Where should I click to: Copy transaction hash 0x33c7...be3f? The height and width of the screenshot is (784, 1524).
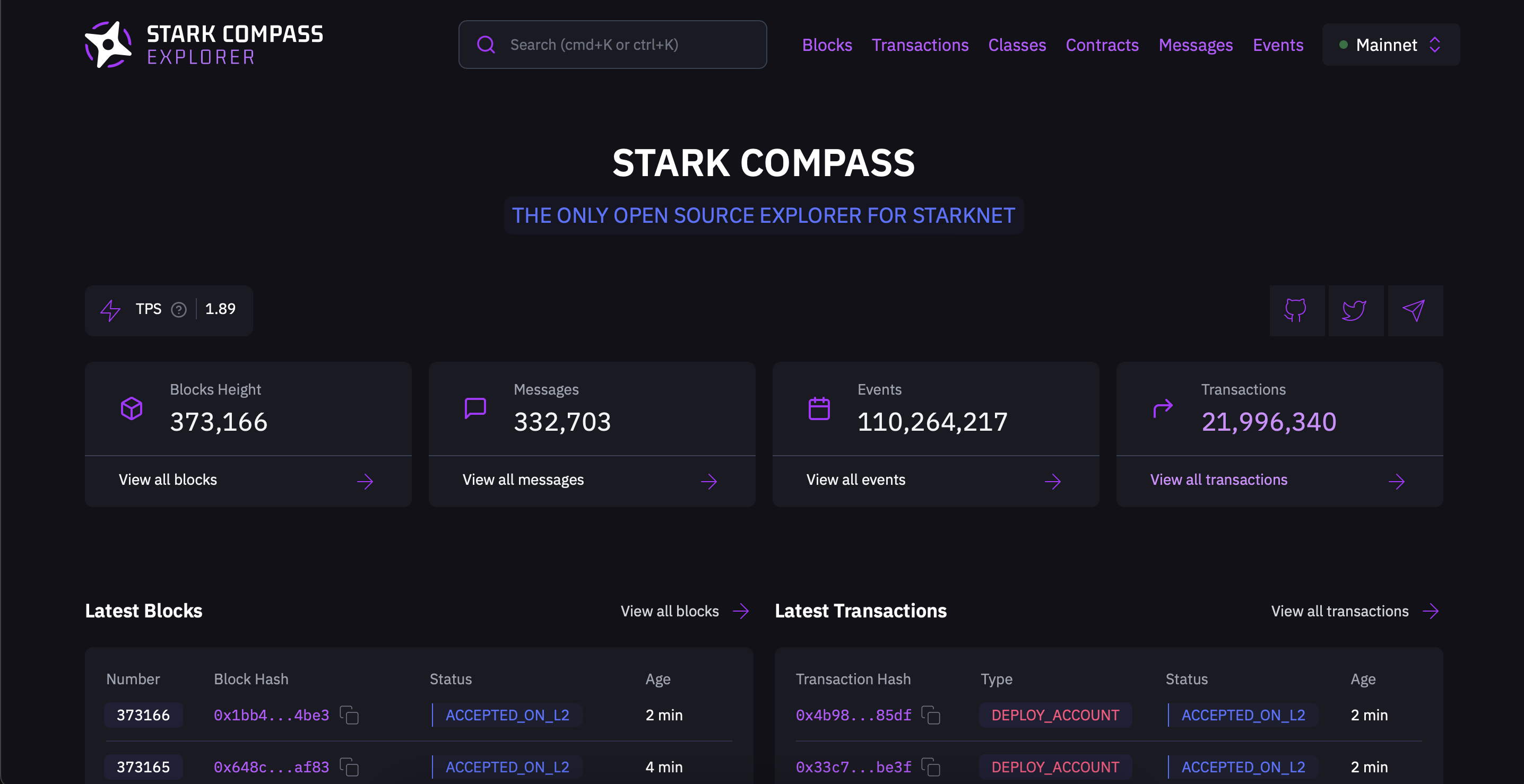click(x=931, y=768)
